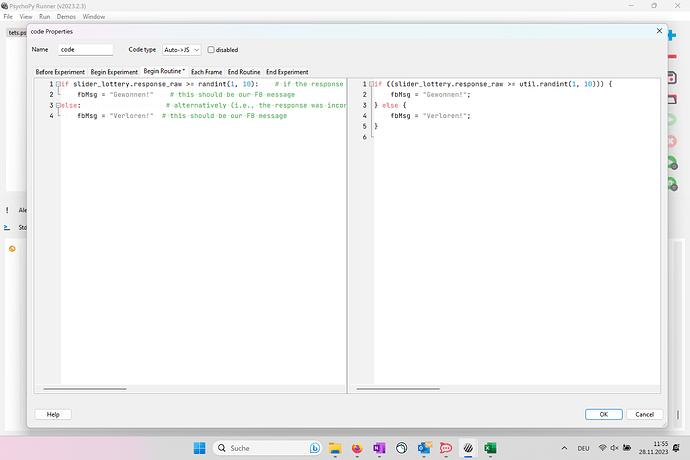Open File Explorer from the taskbar
This screenshot has height=460, width=690.
pyautogui.click(x=335, y=448)
